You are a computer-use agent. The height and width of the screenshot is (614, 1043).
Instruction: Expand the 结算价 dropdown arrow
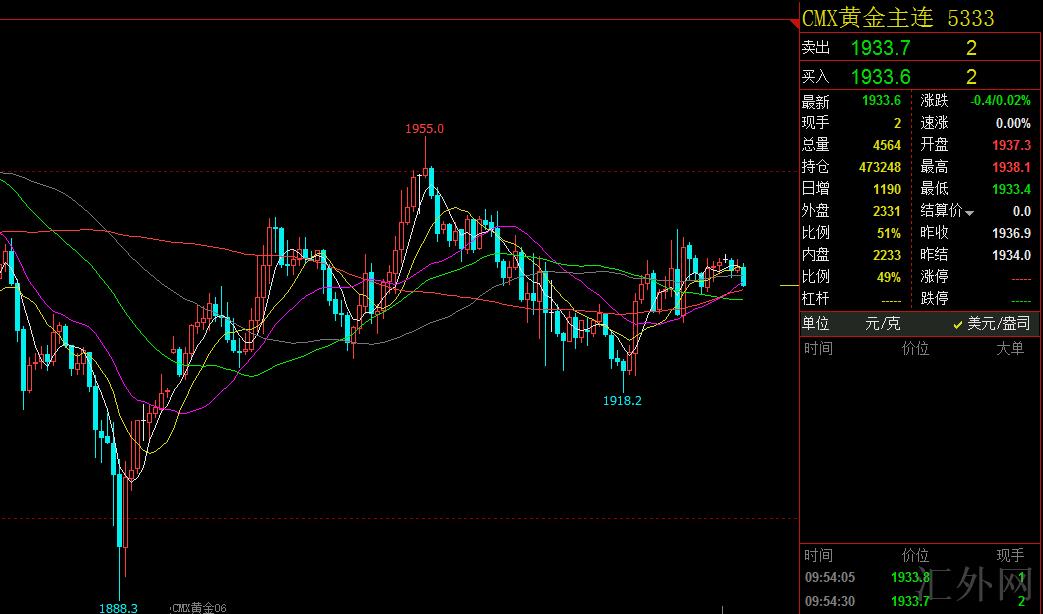click(969, 212)
